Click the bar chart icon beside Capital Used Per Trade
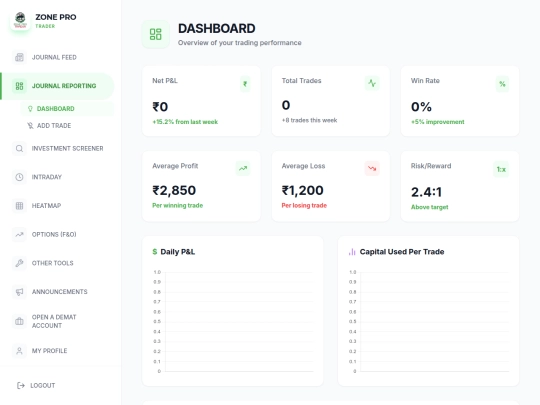The height and width of the screenshot is (405, 540). tap(352, 252)
